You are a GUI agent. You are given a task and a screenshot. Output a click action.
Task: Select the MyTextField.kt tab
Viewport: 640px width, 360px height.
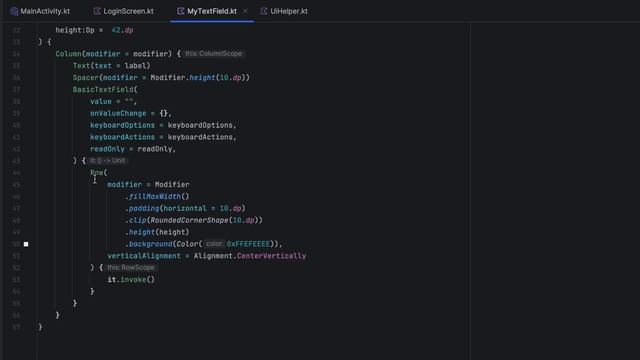[211, 11]
